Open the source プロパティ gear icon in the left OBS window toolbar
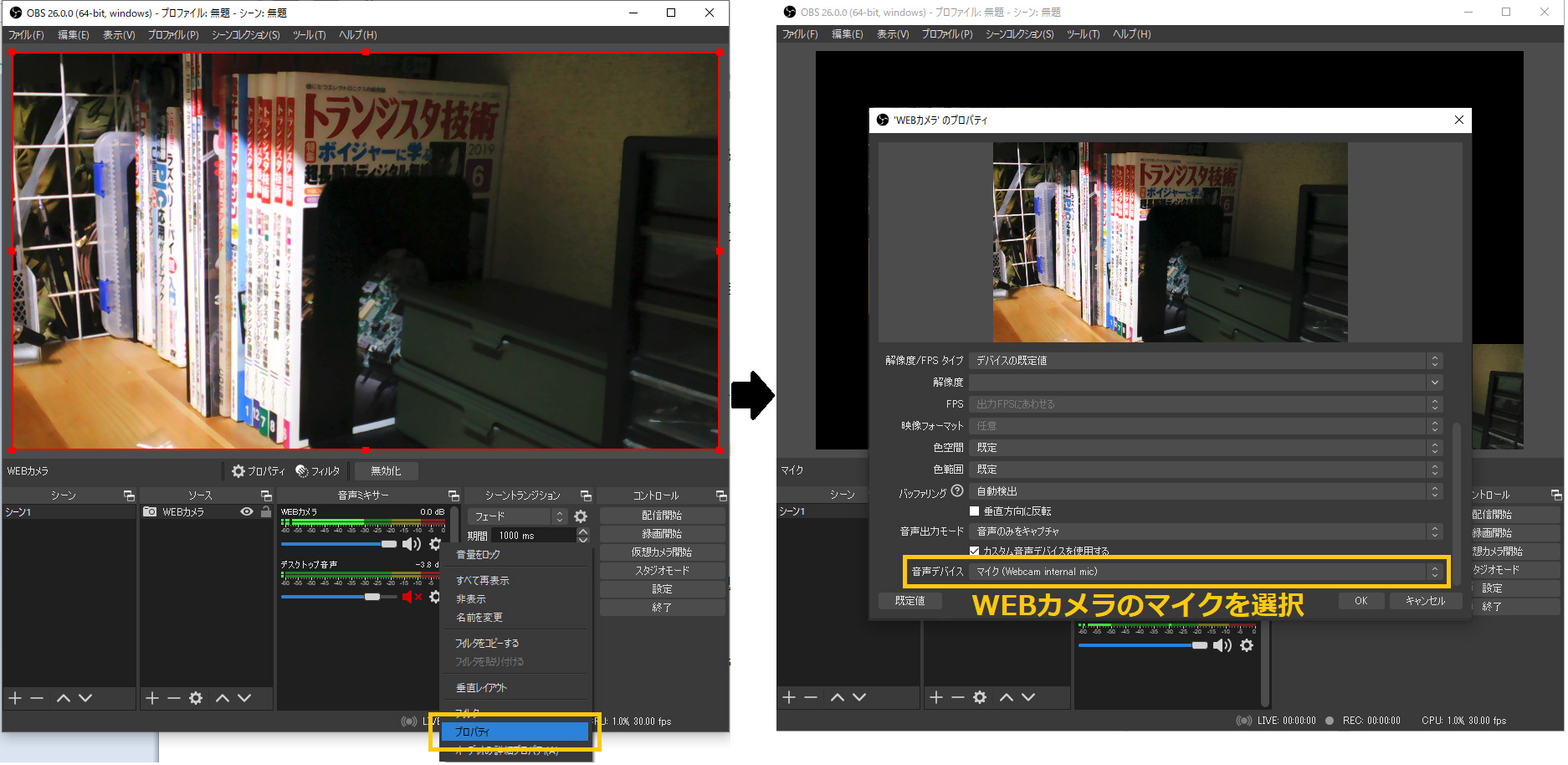Image resolution: width=1568 pixels, height=765 pixels. [x=238, y=471]
